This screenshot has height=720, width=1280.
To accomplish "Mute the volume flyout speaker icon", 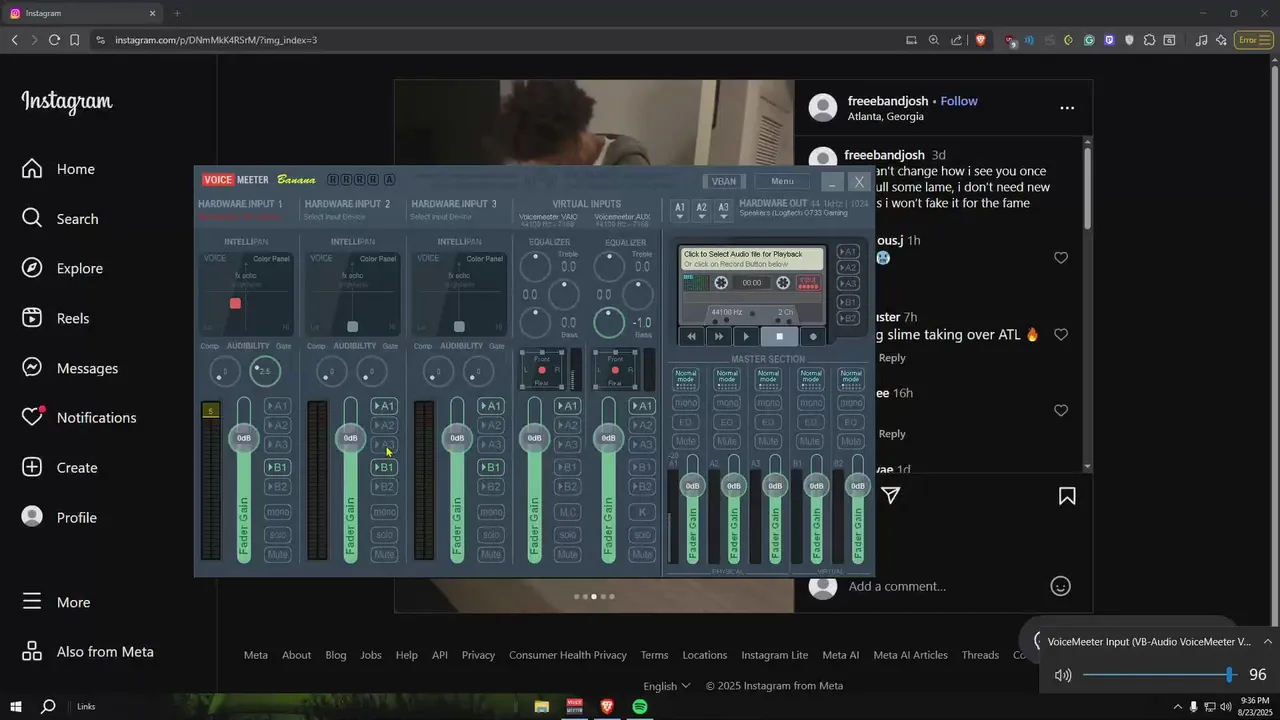I will point(1063,675).
